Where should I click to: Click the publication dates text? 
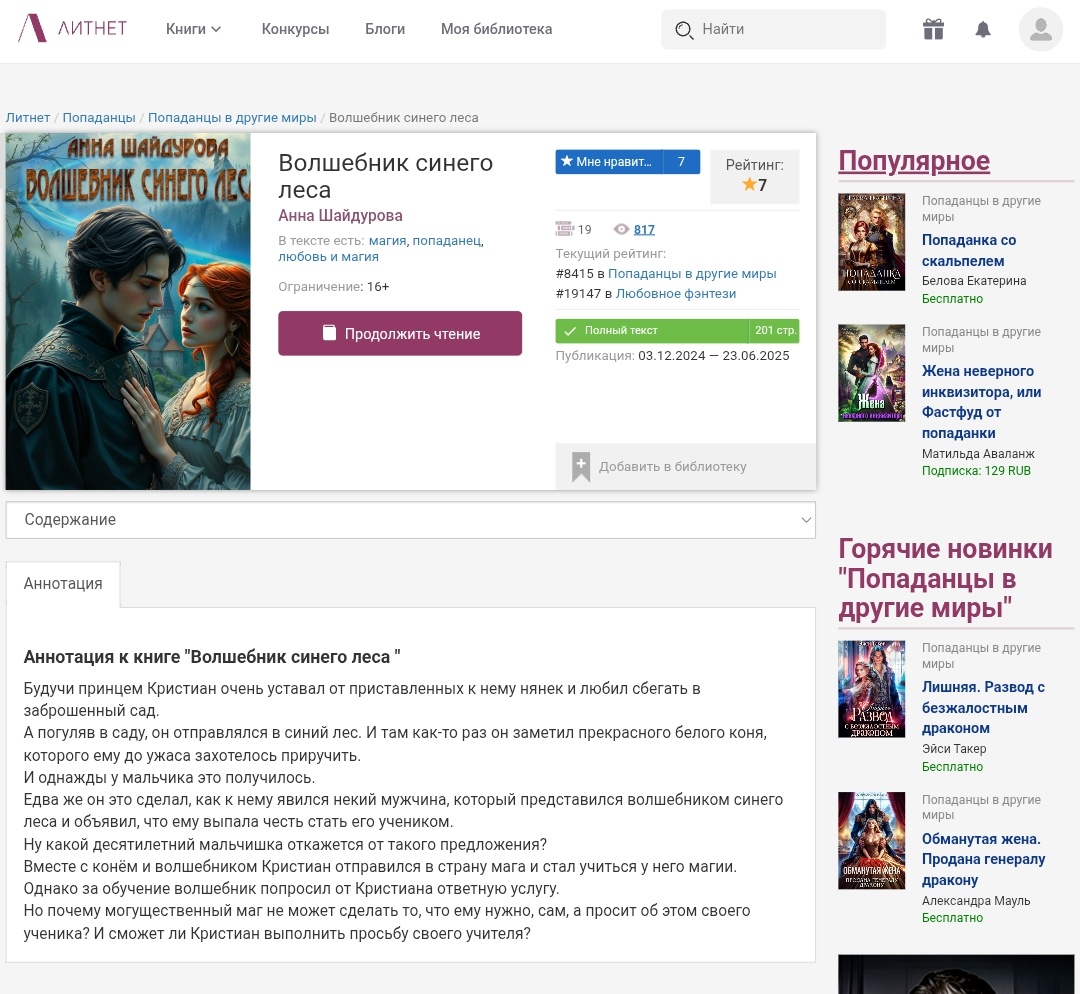(x=672, y=356)
